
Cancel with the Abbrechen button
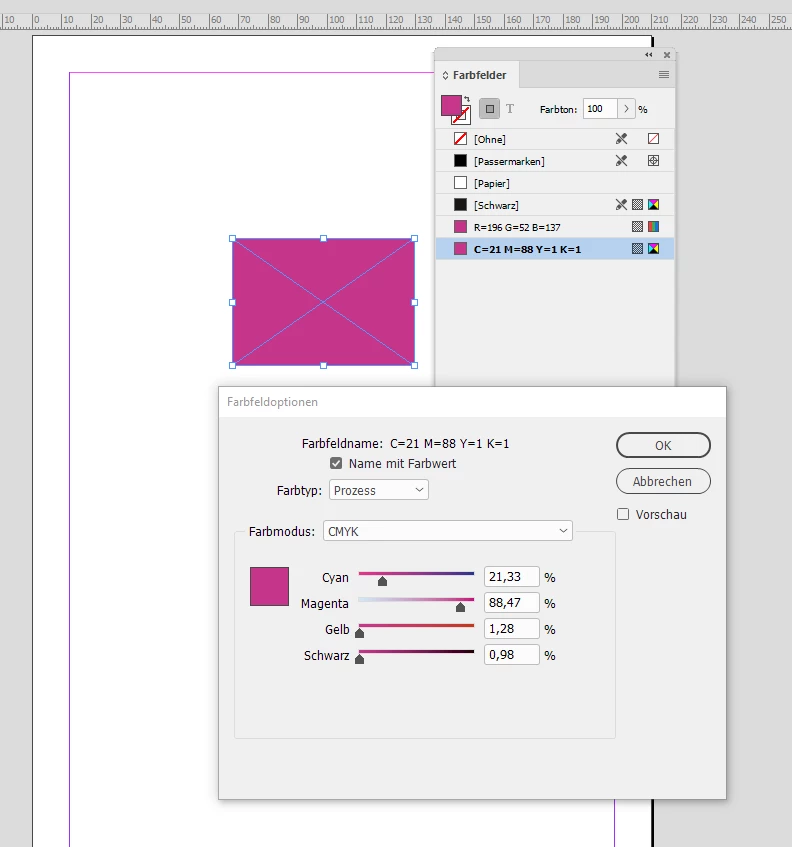663,481
